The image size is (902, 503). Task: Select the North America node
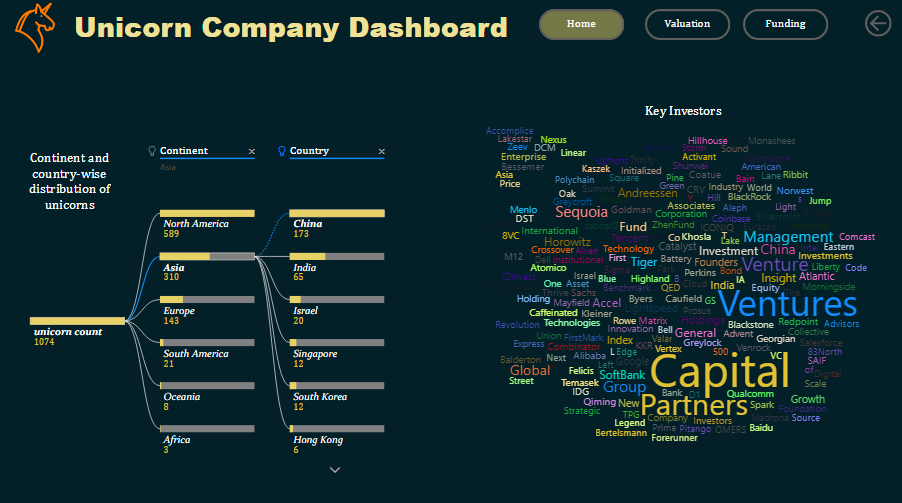207,214
